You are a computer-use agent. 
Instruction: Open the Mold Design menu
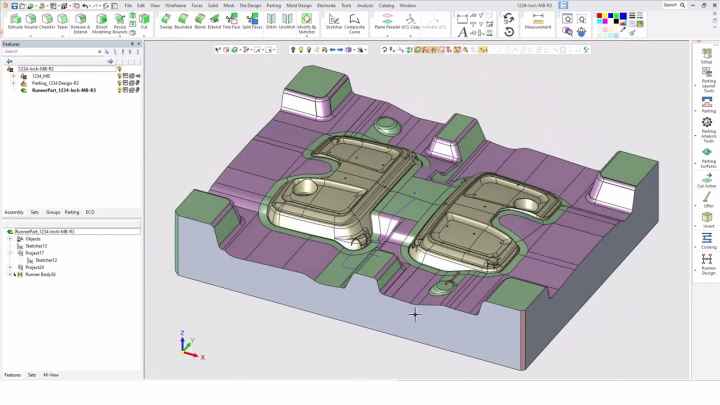coord(298,5)
